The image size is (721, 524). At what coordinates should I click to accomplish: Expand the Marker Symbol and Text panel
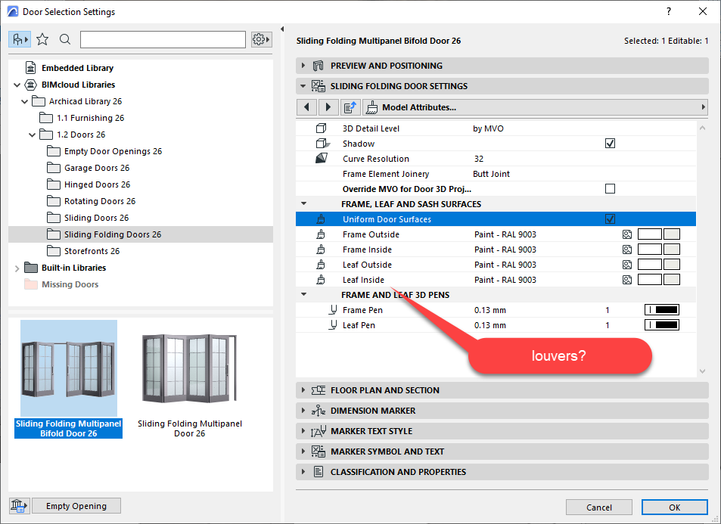point(303,451)
